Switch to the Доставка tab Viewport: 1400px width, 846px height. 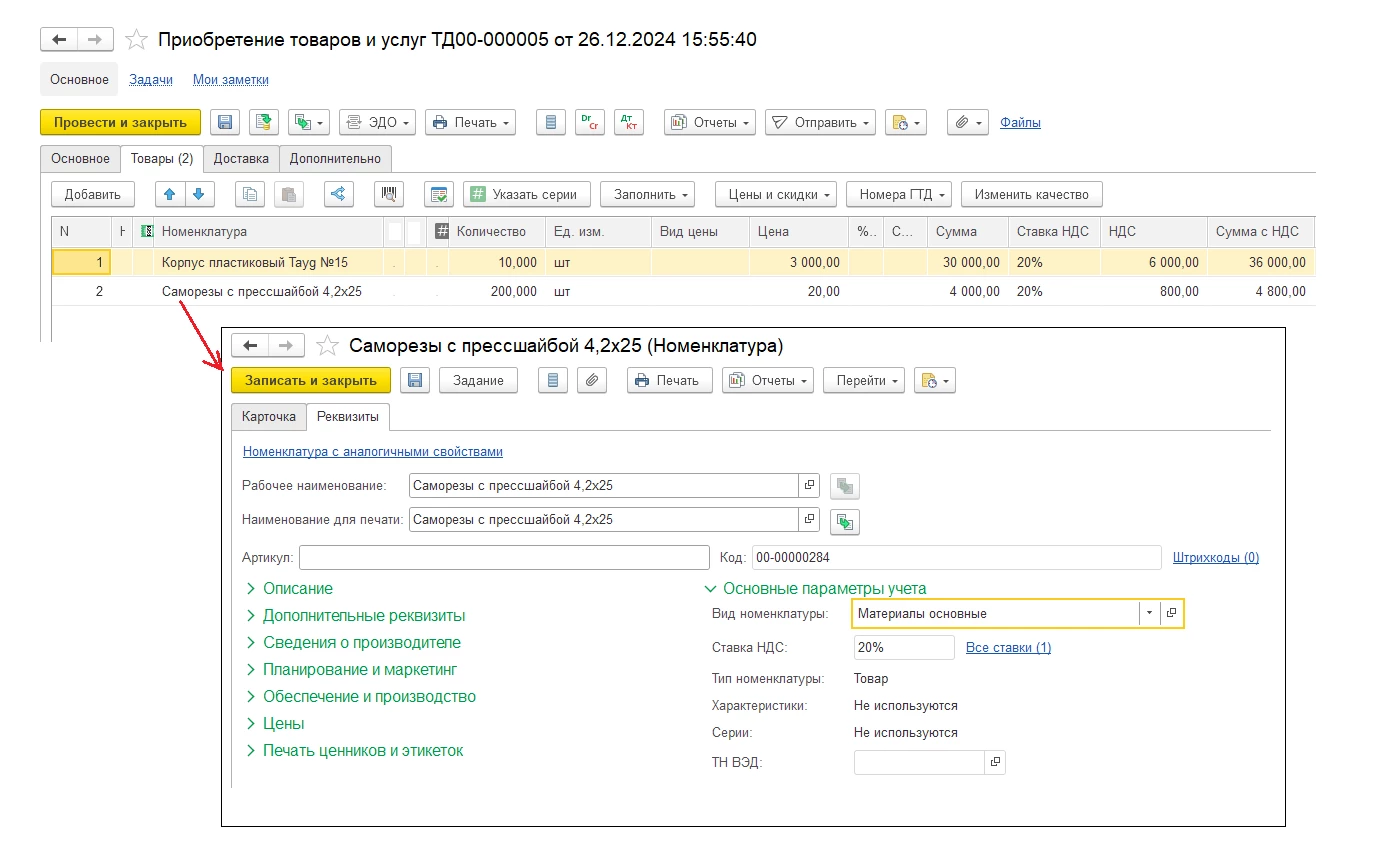[241, 158]
